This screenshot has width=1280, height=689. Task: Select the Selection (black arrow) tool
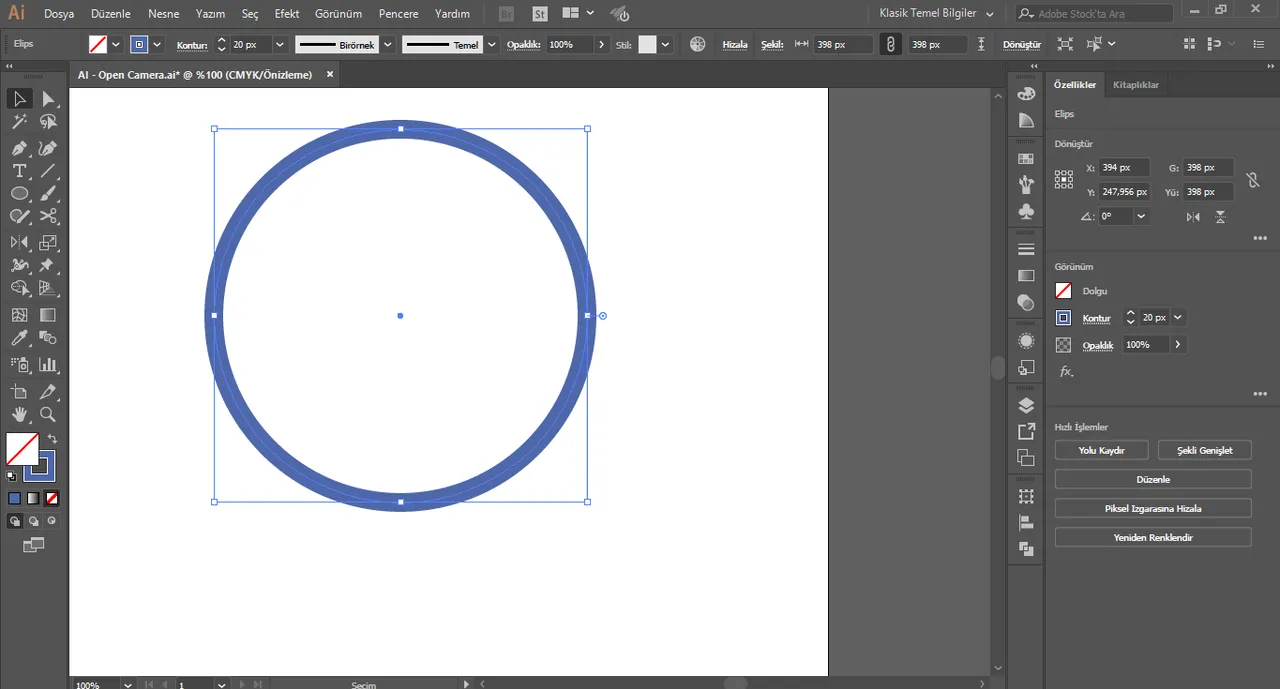click(x=19, y=98)
